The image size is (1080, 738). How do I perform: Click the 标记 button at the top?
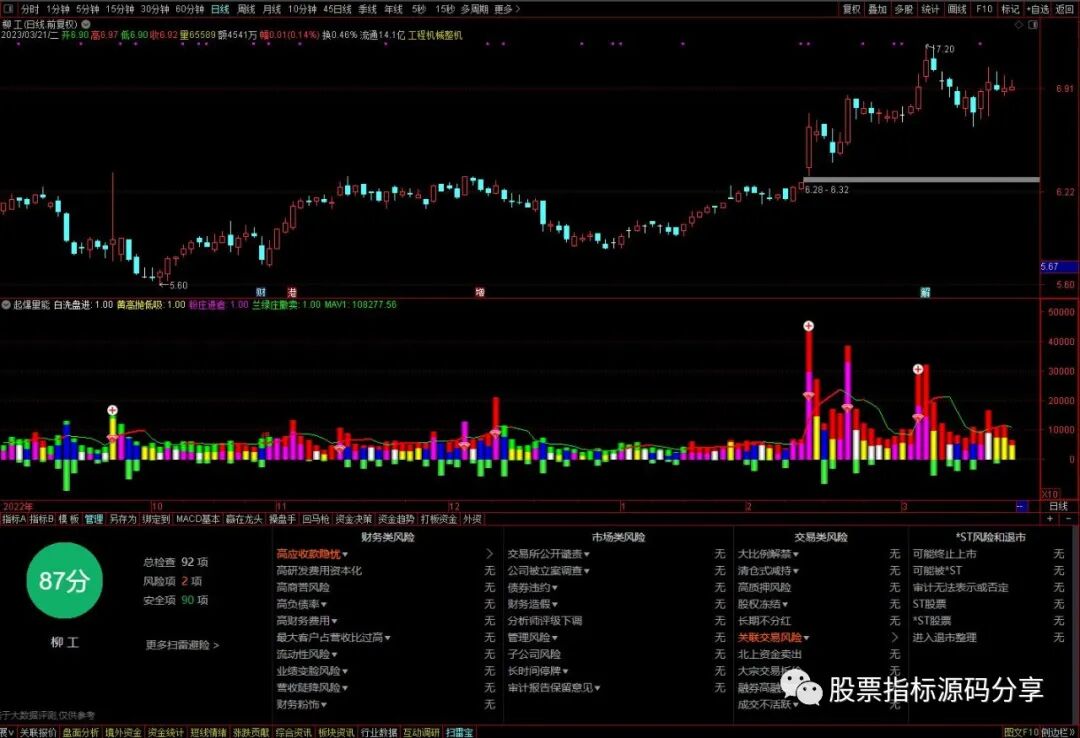click(1010, 9)
